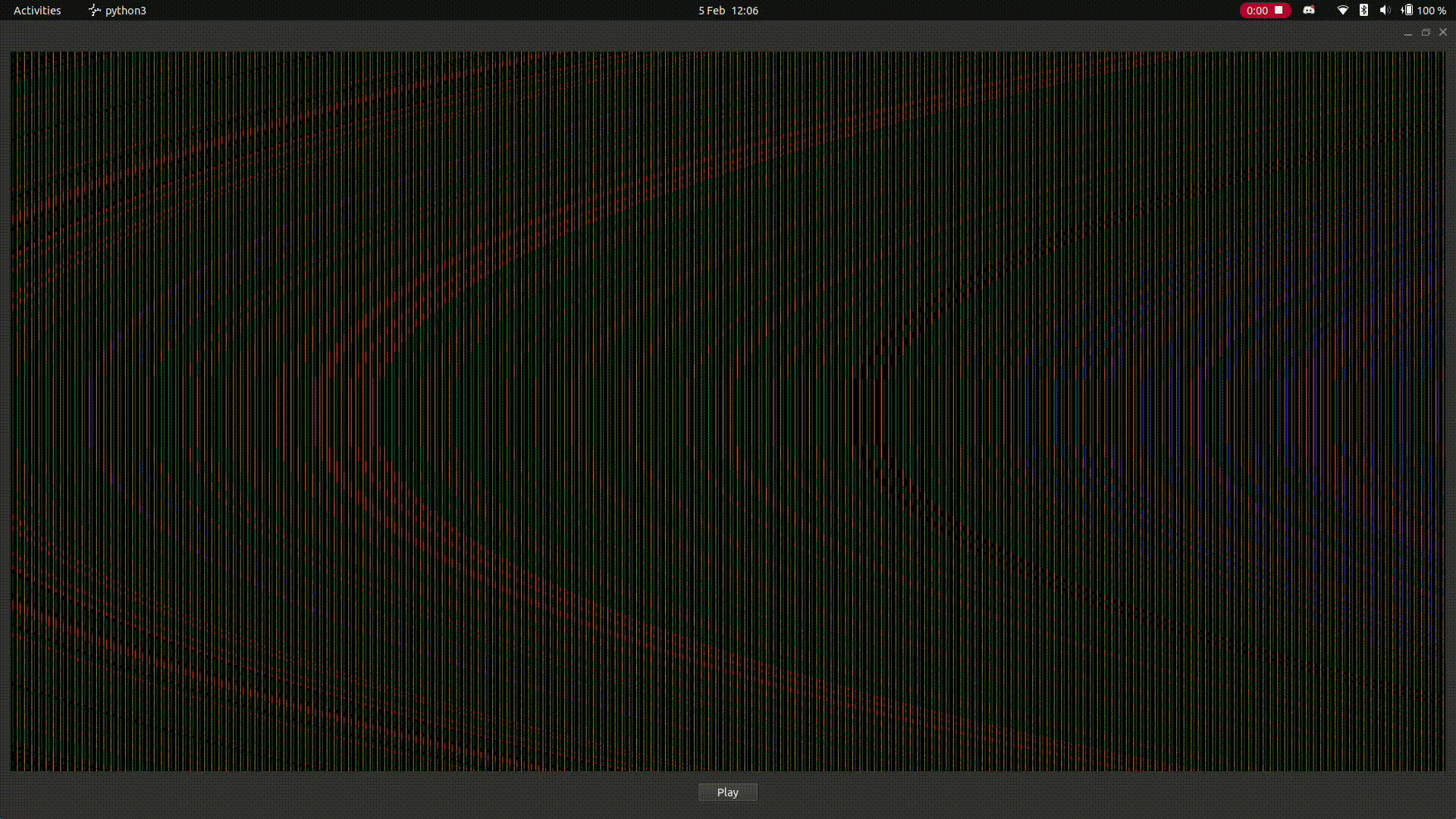Click the 5 Feb date in the top bar
This screenshot has height=819, width=1456.
tap(711, 10)
